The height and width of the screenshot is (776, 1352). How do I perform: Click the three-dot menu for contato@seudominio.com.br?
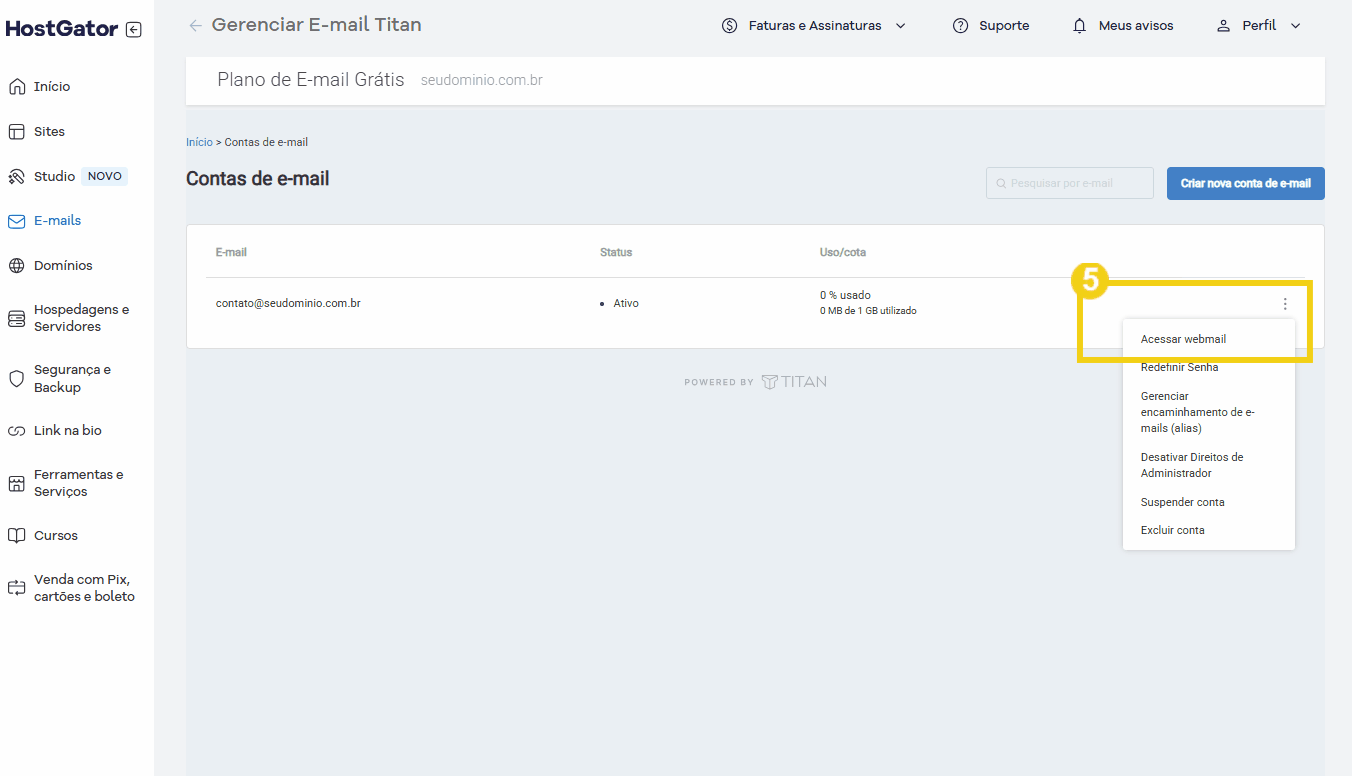[x=1285, y=304]
